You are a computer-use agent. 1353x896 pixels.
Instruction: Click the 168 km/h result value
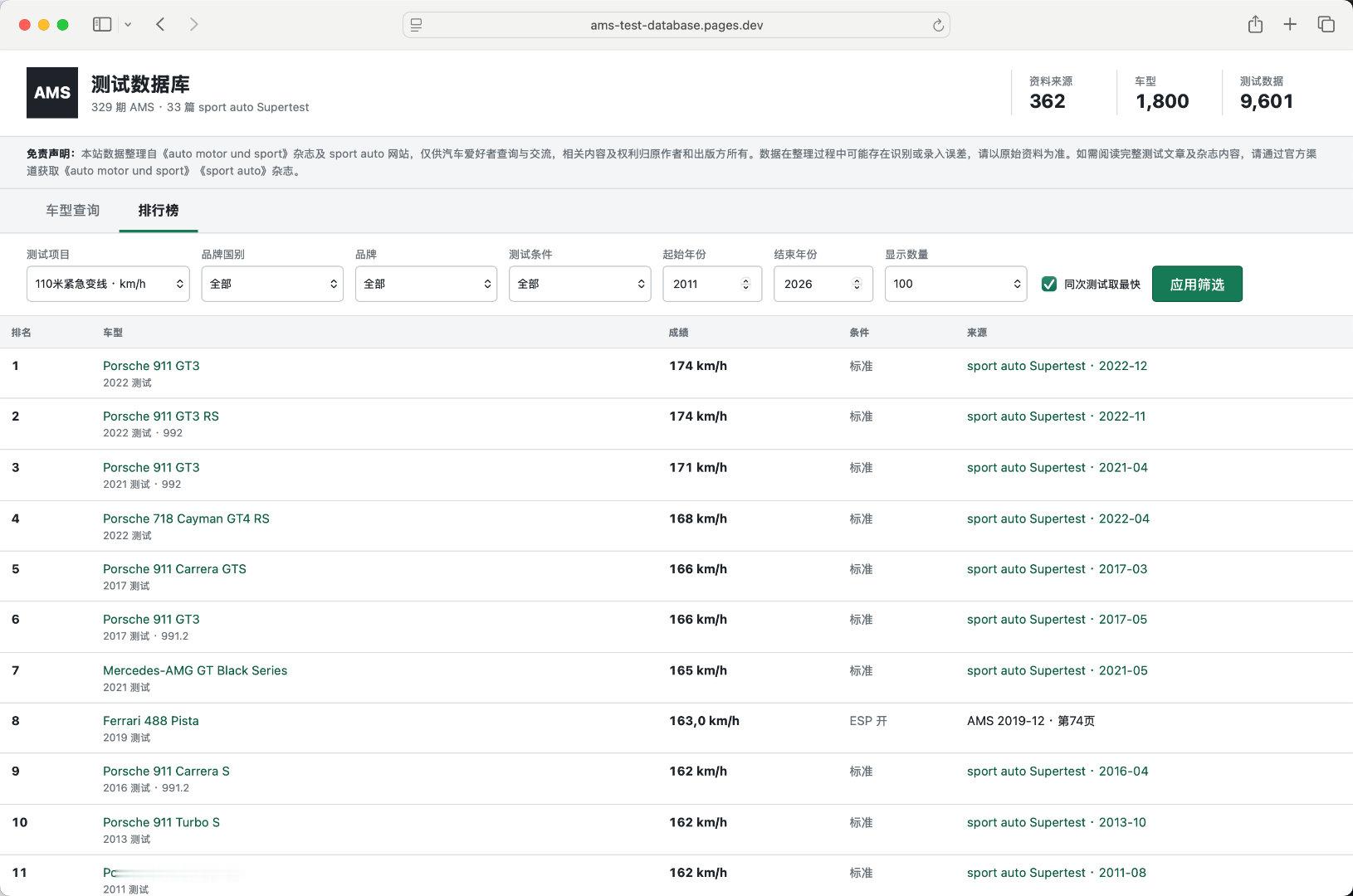click(698, 519)
